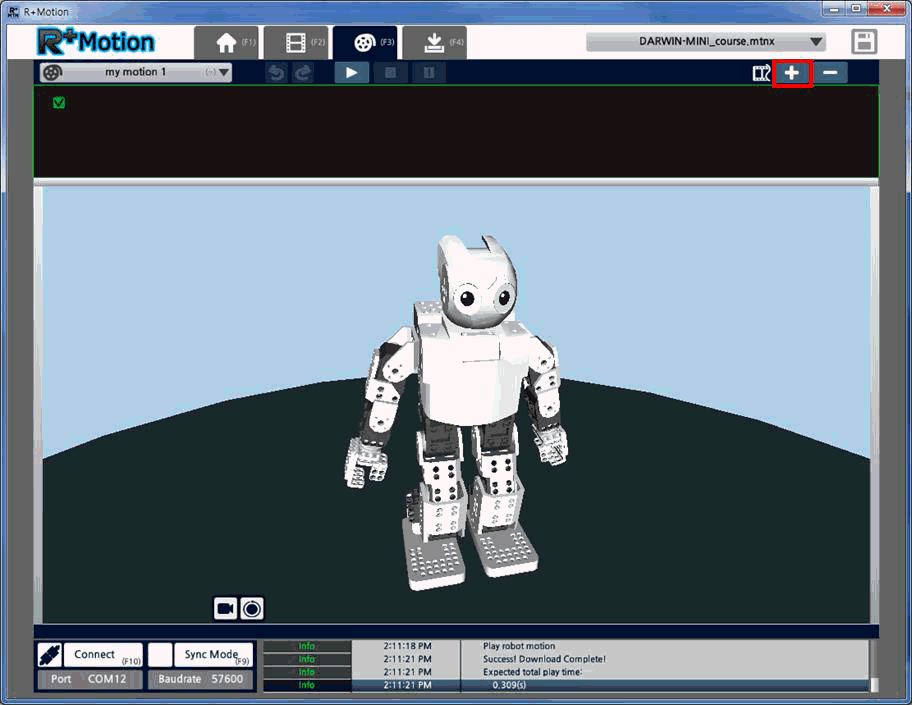The image size is (912, 705).
Task: Click the Connect button
Action: coord(102,655)
